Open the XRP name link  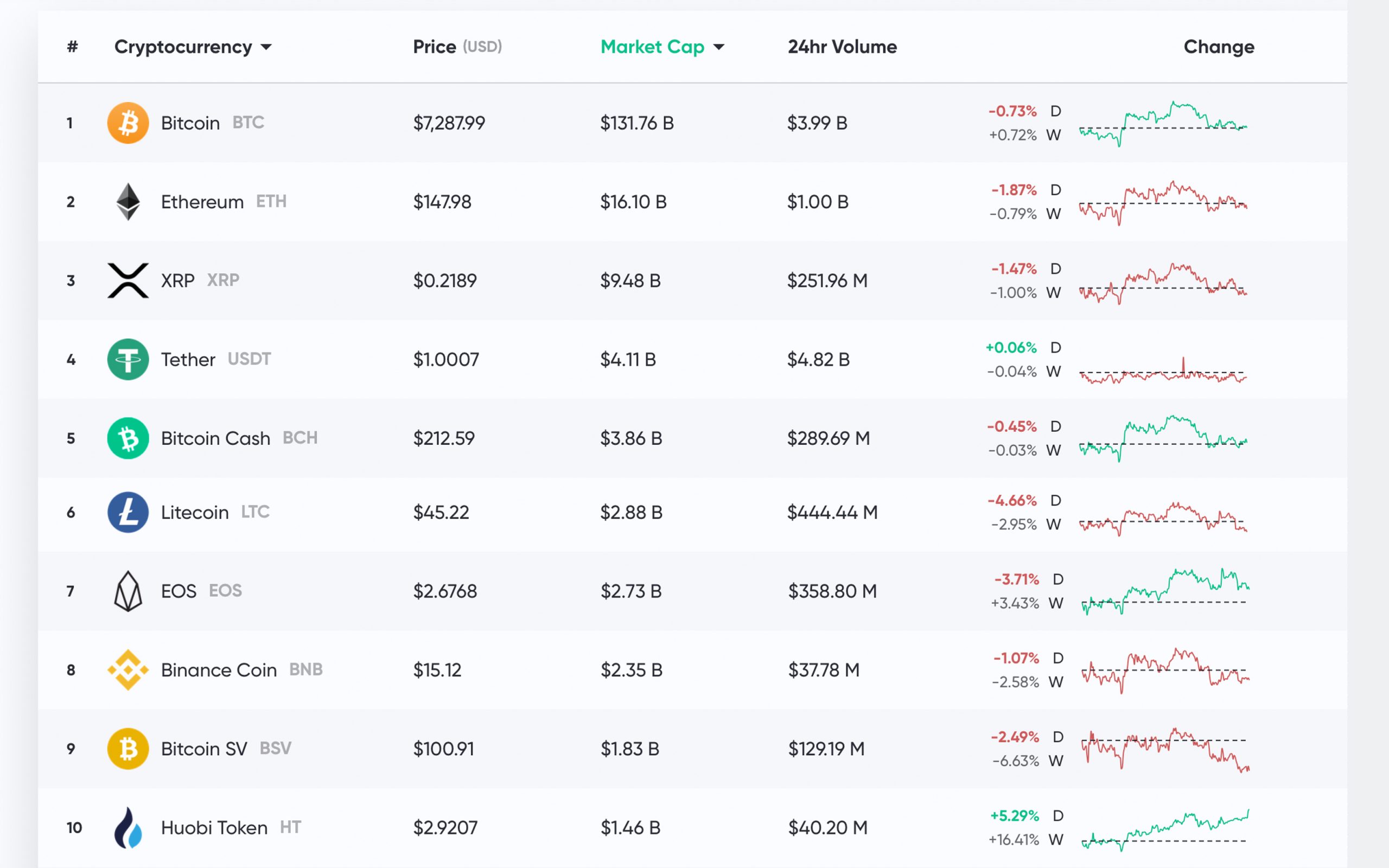point(177,280)
